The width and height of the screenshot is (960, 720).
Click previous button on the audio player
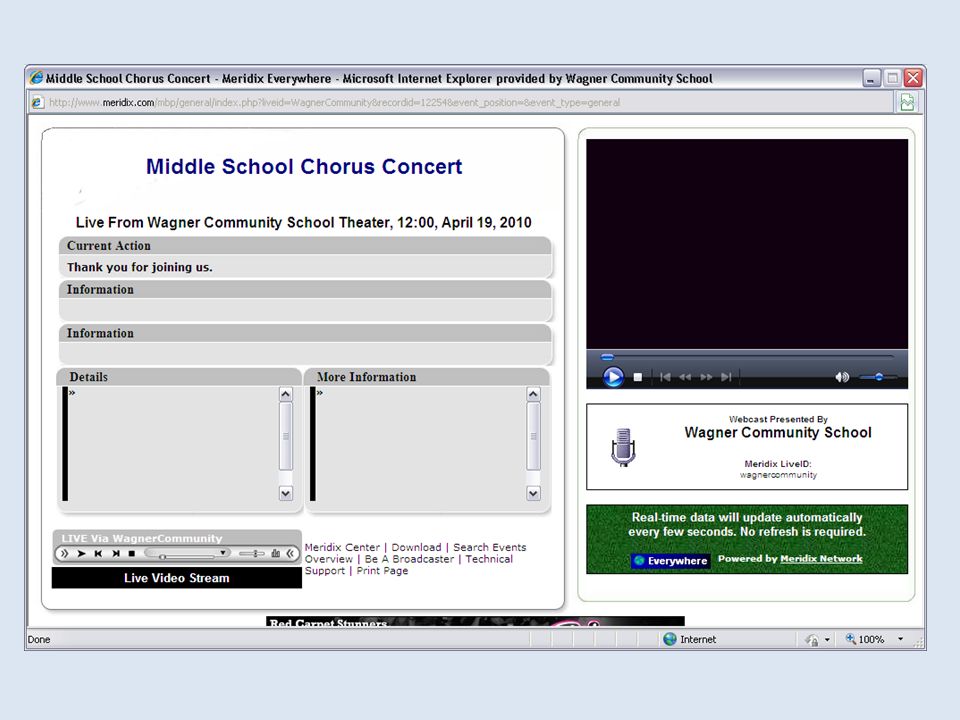coord(98,553)
